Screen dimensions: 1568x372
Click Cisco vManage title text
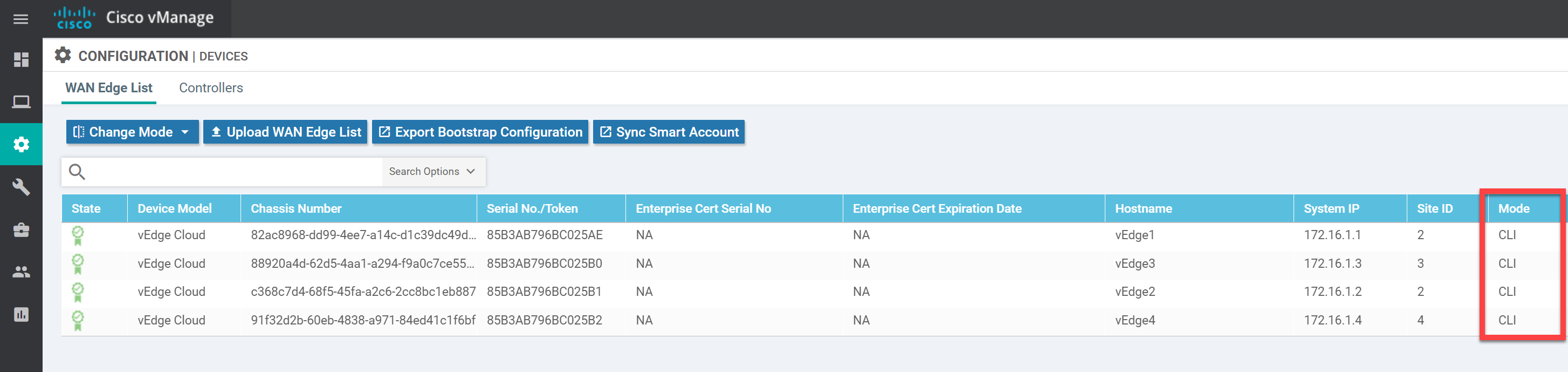point(160,18)
